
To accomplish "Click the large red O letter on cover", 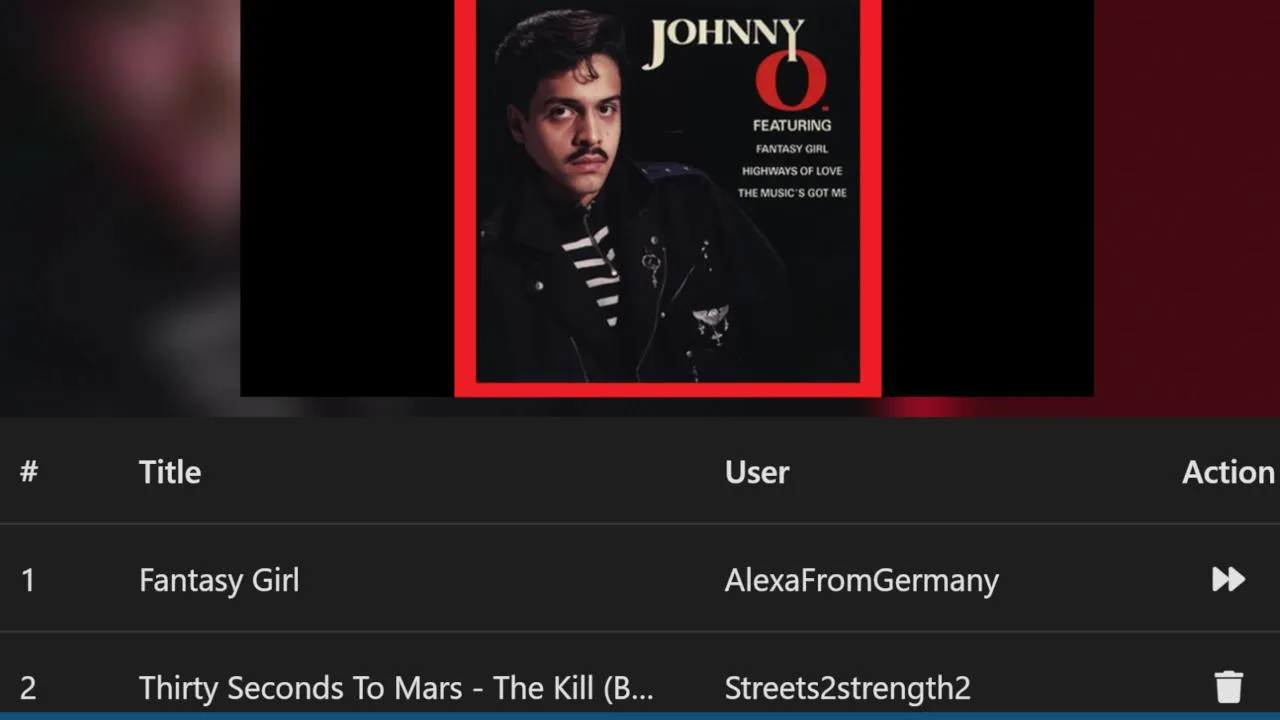I will 791,79.
